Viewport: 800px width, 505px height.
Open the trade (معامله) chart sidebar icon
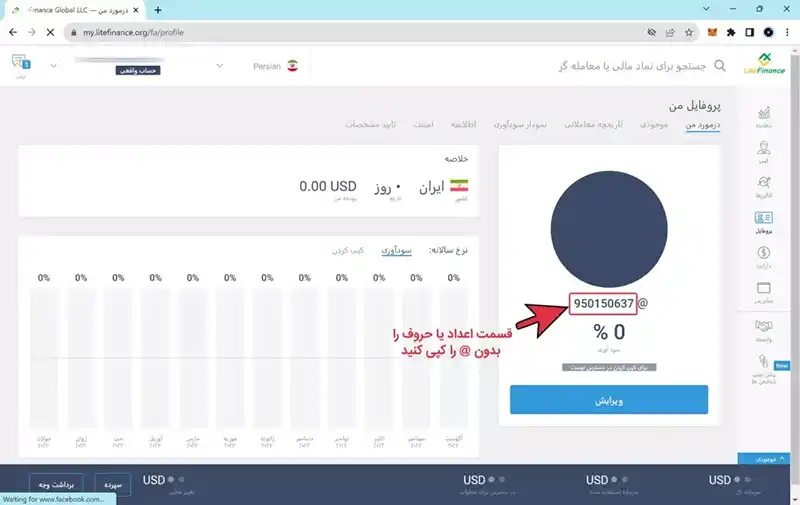(764, 117)
